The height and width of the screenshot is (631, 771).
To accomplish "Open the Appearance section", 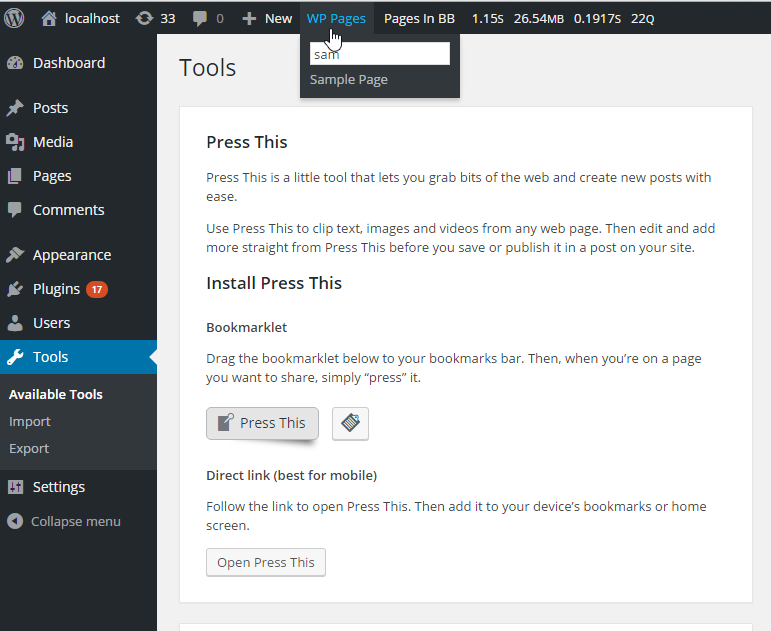I will [72, 255].
